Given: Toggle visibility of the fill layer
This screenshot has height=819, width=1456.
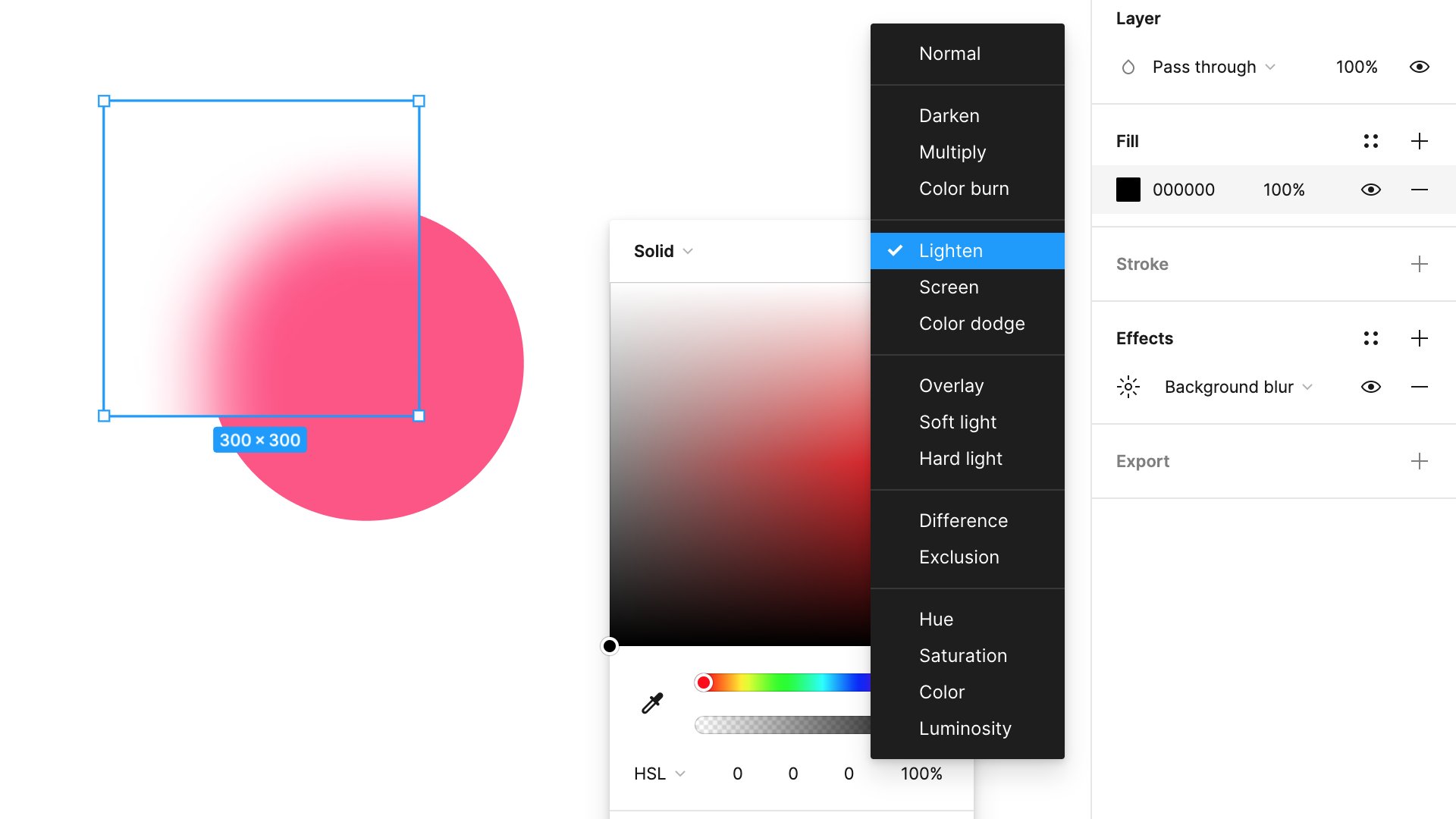Looking at the screenshot, I should pyautogui.click(x=1370, y=189).
